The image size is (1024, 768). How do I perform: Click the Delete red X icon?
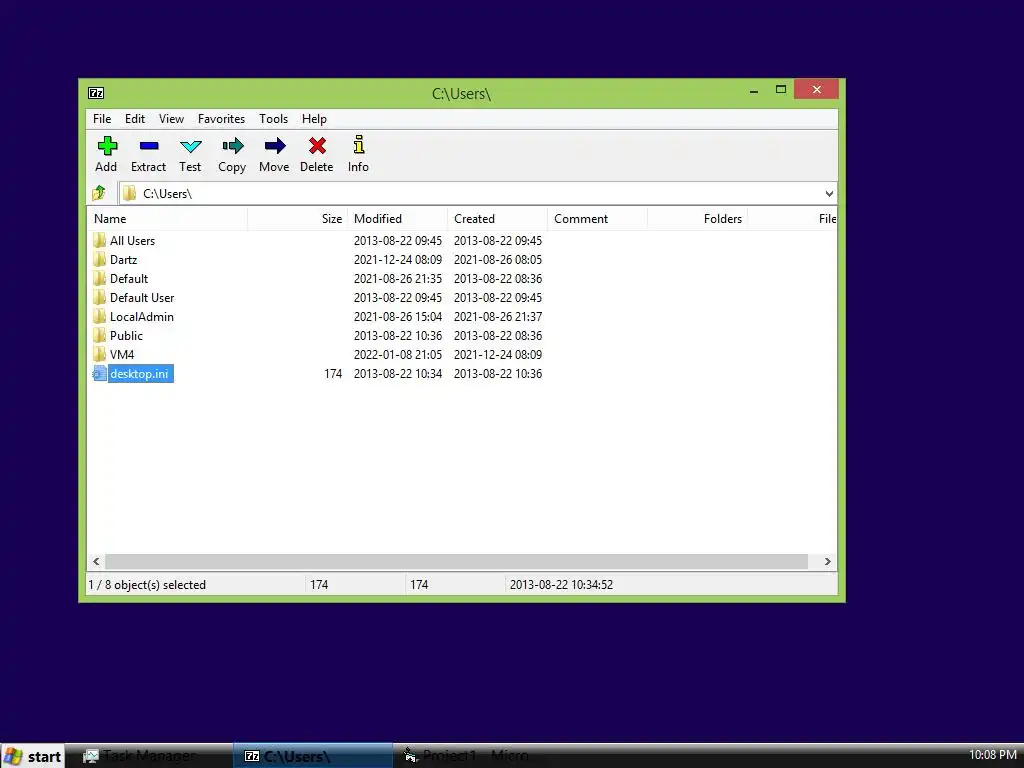[x=317, y=146]
